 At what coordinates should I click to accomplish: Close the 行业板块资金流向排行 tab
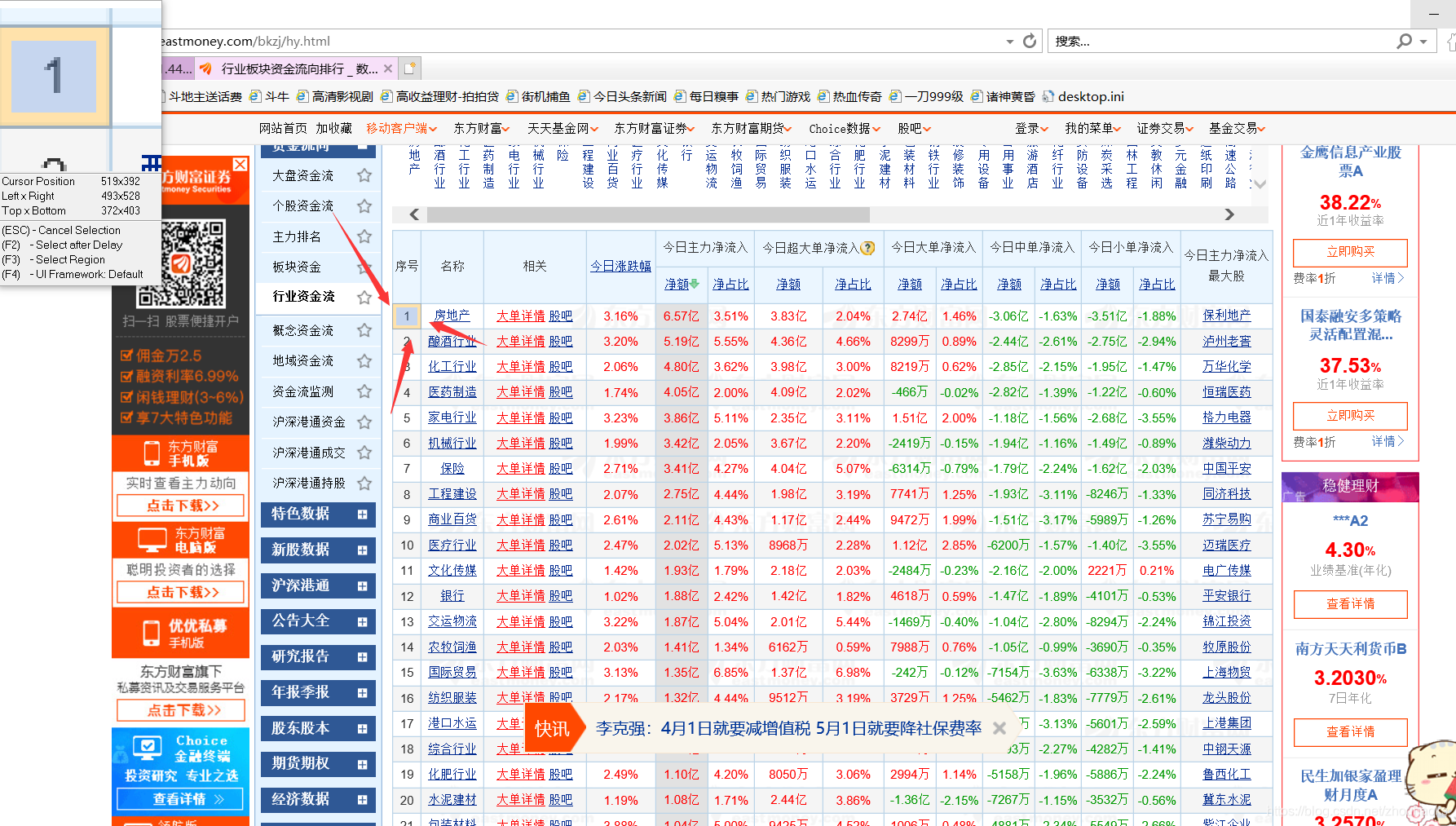pos(388,68)
